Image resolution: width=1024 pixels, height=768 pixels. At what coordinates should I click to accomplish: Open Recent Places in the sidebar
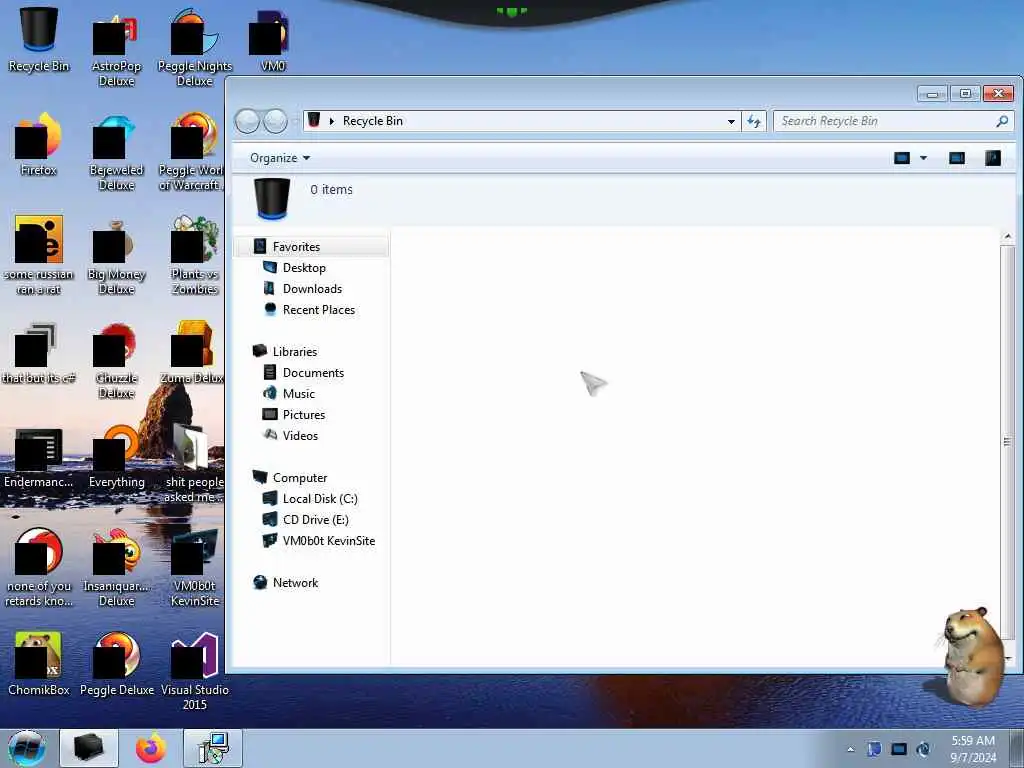pyautogui.click(x=319, y=310)
